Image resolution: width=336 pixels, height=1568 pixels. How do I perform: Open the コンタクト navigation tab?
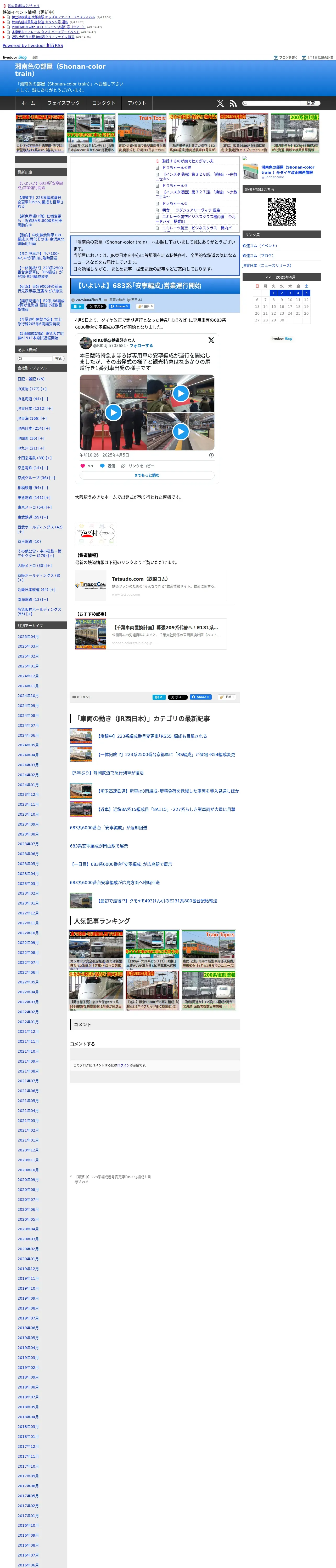pos(104,103)
